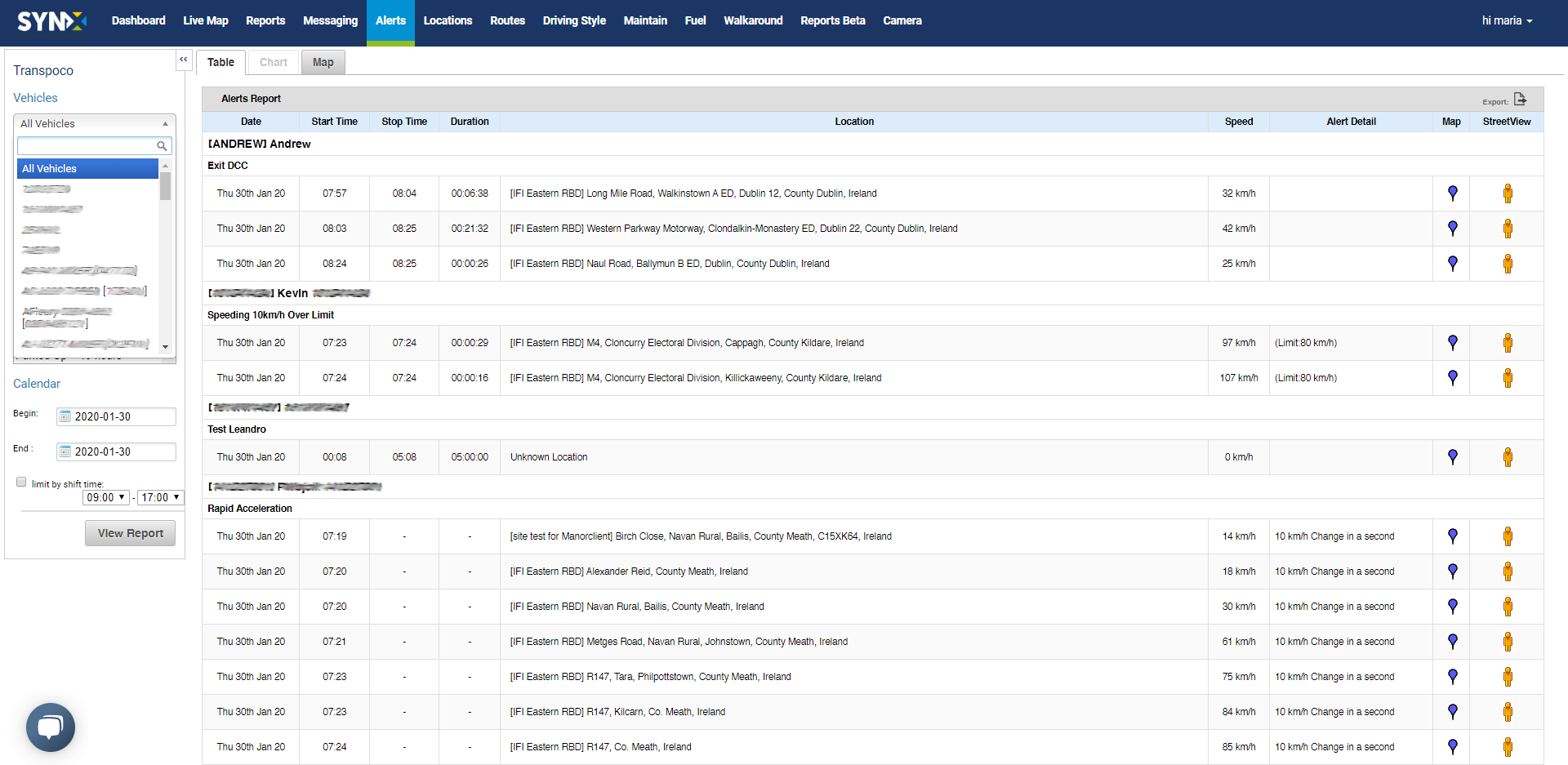
Task: Show StreetView for 97 km/h speeding alert
Action: 1508,343
